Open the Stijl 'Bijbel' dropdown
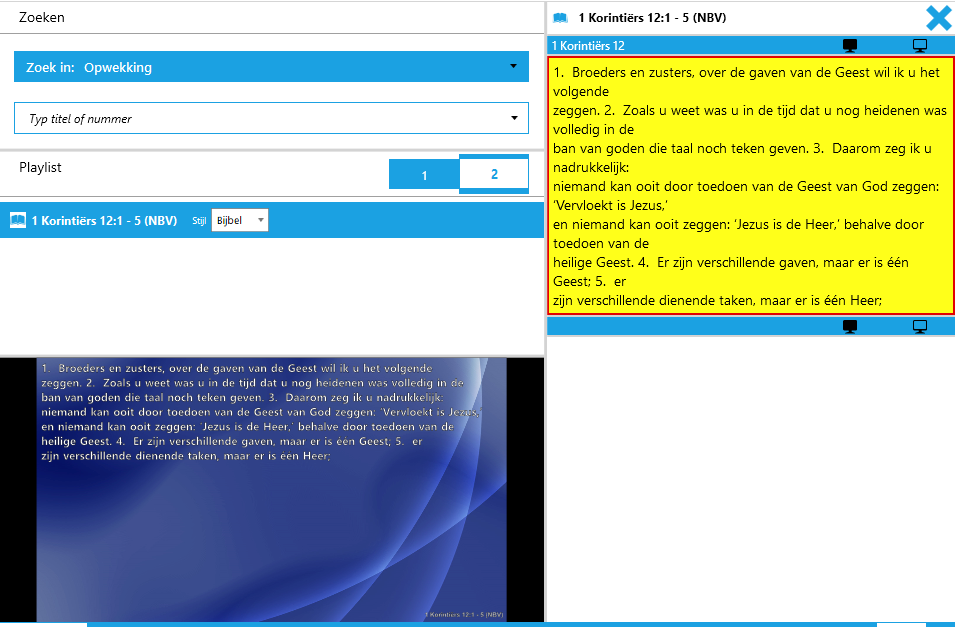 coord(239,220)
